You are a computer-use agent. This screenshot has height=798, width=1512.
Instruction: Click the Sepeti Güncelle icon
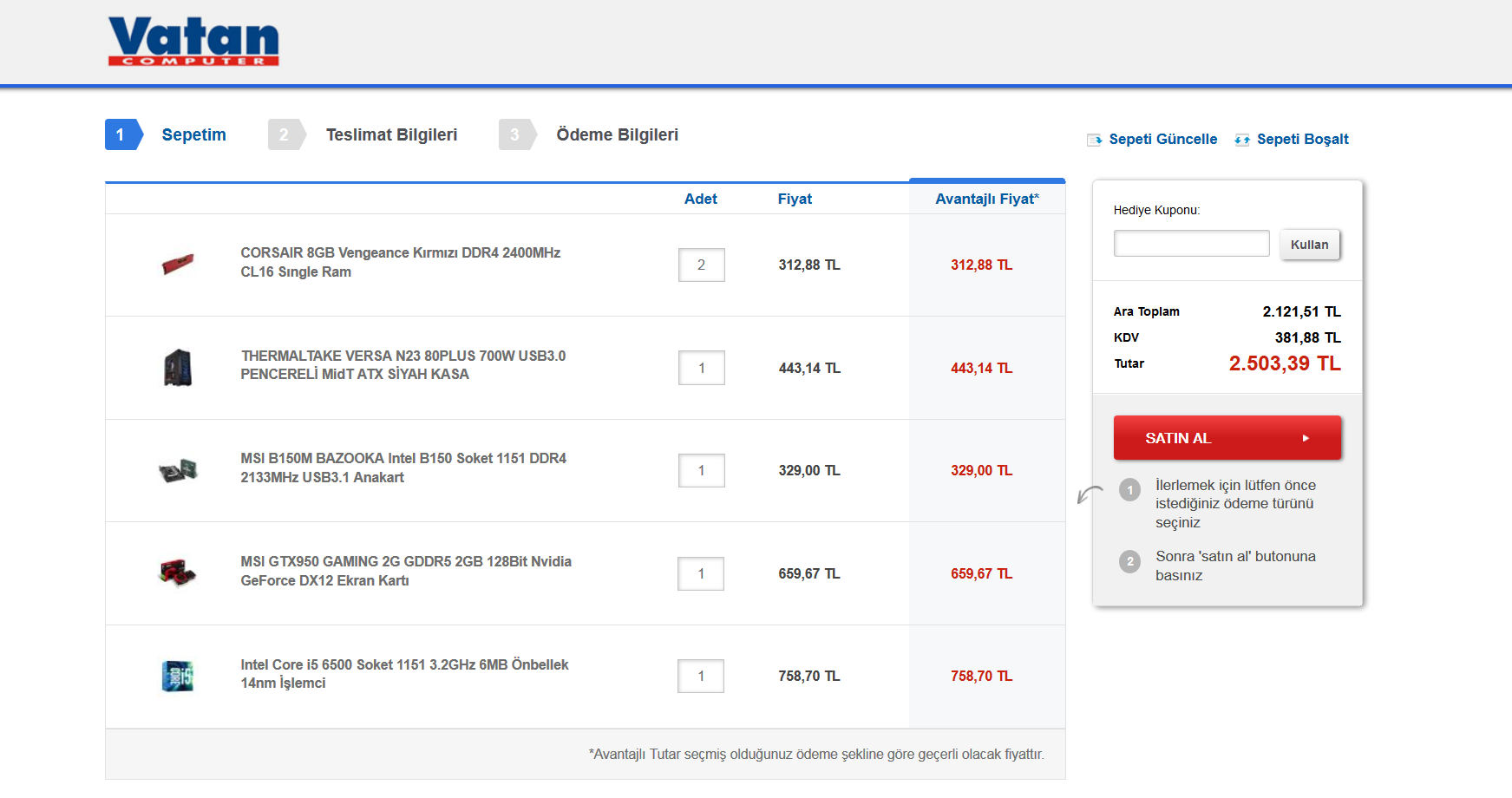(1095, 140)
